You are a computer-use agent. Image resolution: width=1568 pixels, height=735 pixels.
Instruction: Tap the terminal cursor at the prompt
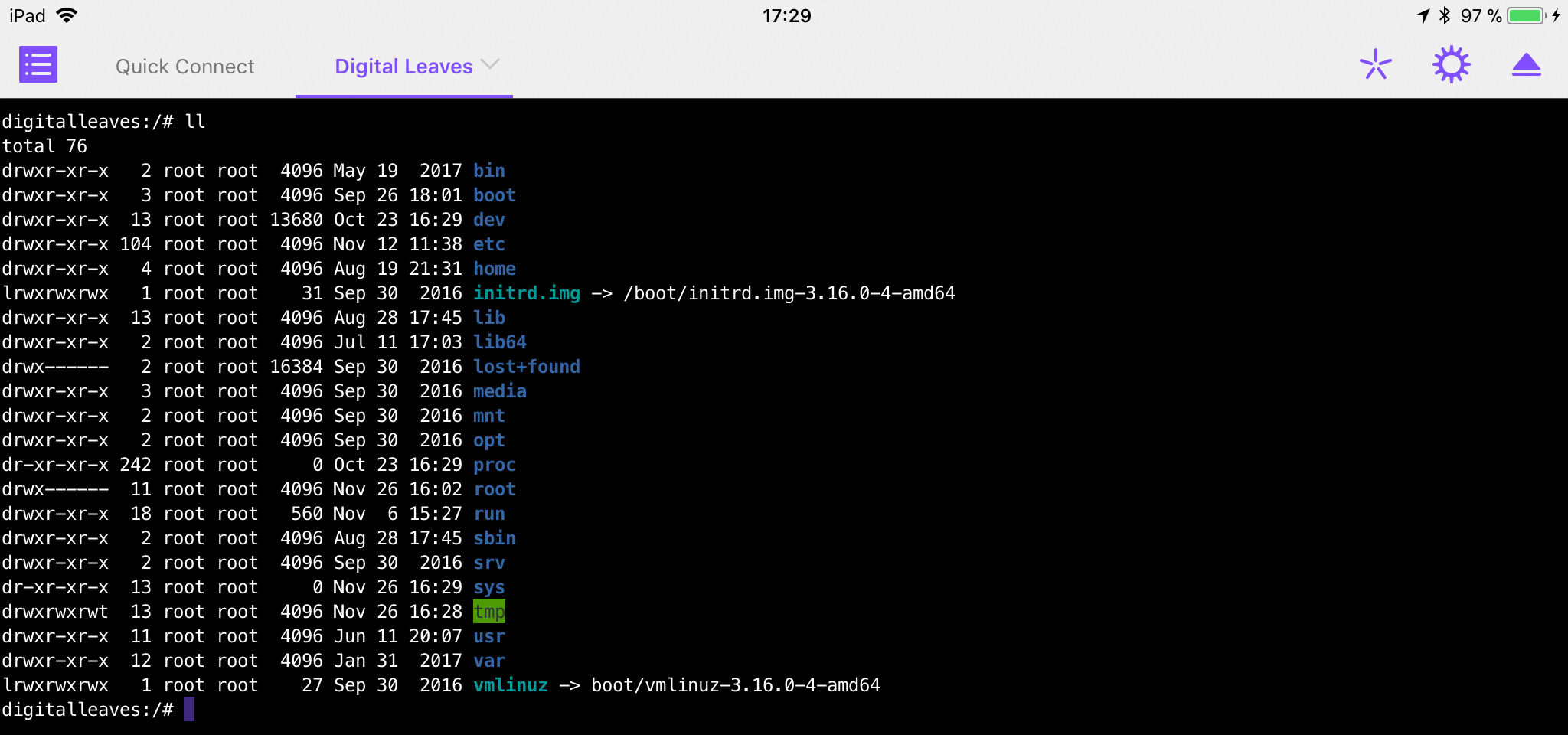click(x=189, y=709)
